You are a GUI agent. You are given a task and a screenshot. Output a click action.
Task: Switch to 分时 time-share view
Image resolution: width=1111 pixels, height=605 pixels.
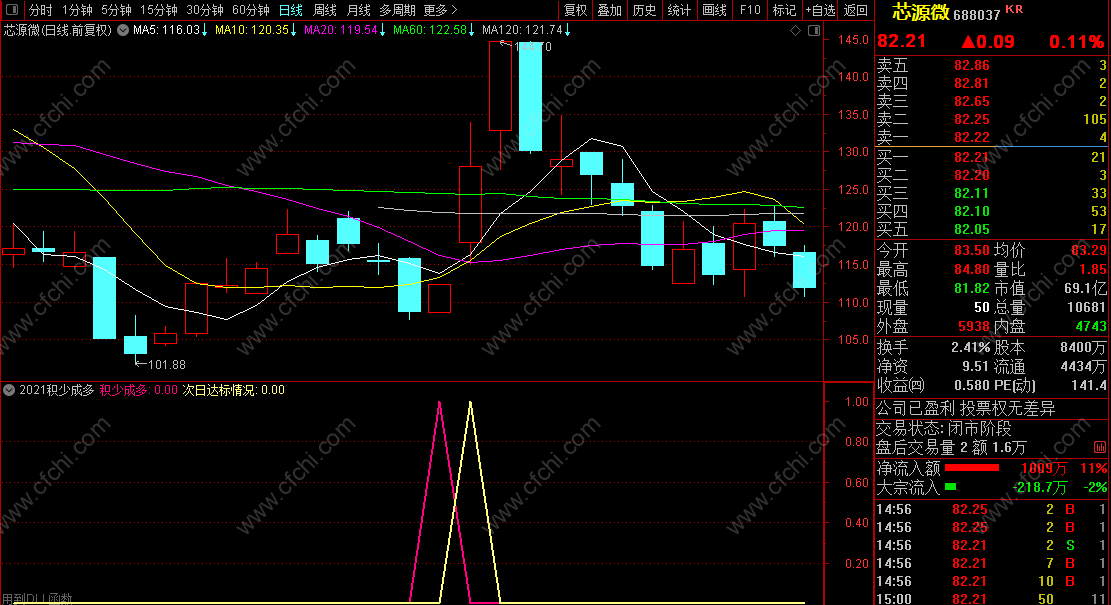[x=40, y=10]
